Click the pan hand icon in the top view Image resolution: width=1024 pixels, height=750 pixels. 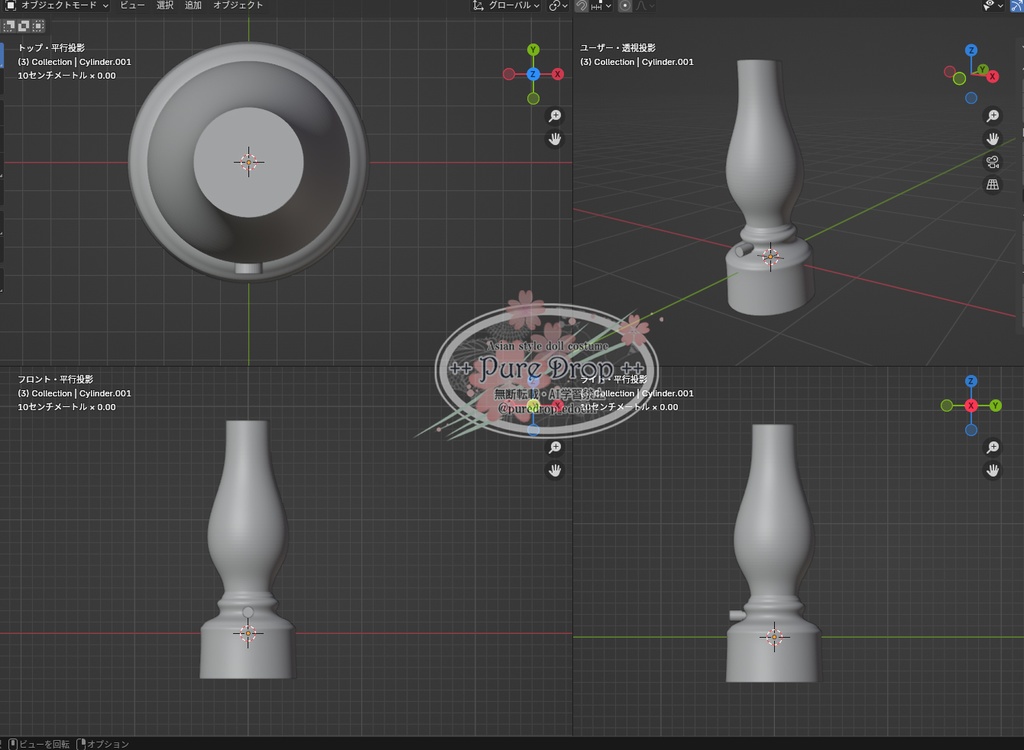tap(554, 139)
